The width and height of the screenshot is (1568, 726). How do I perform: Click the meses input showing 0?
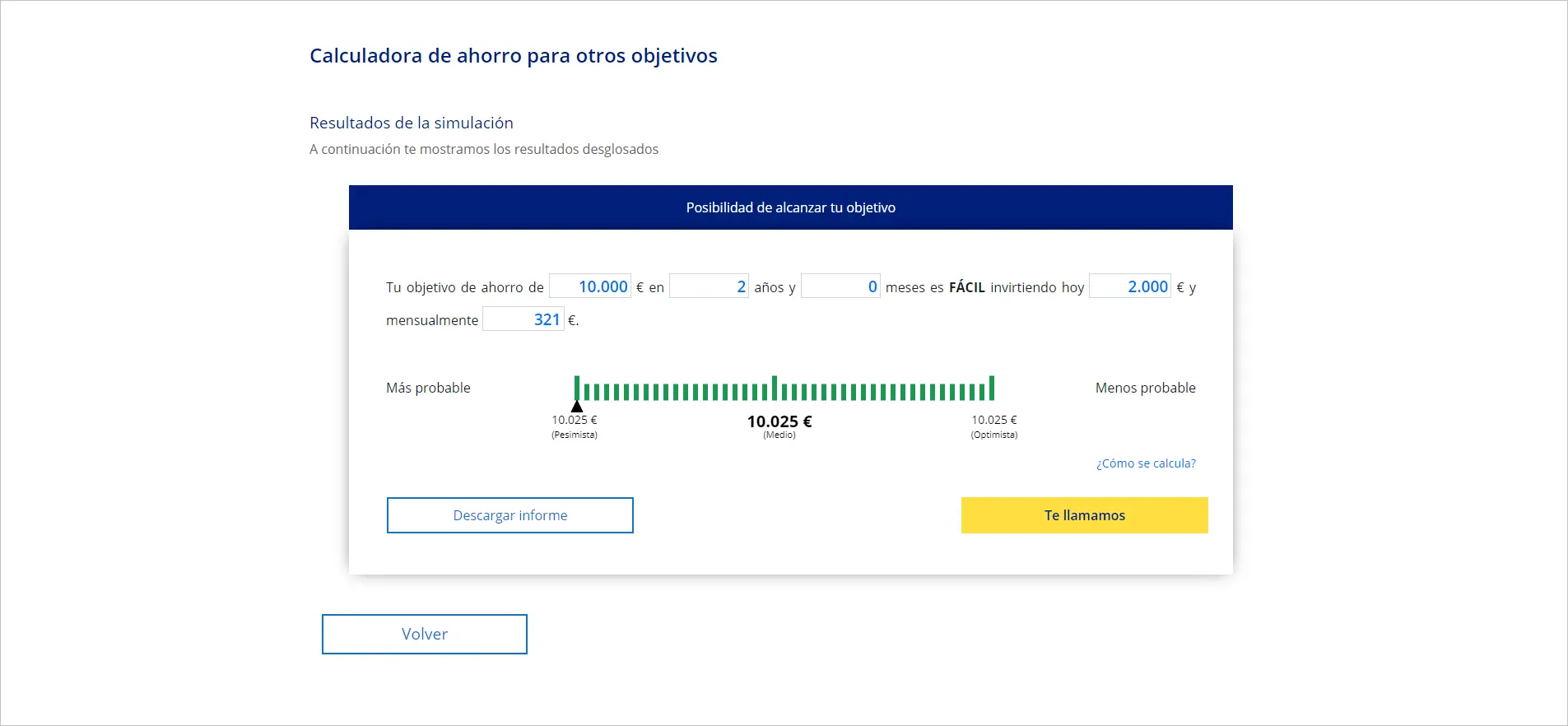840,286
